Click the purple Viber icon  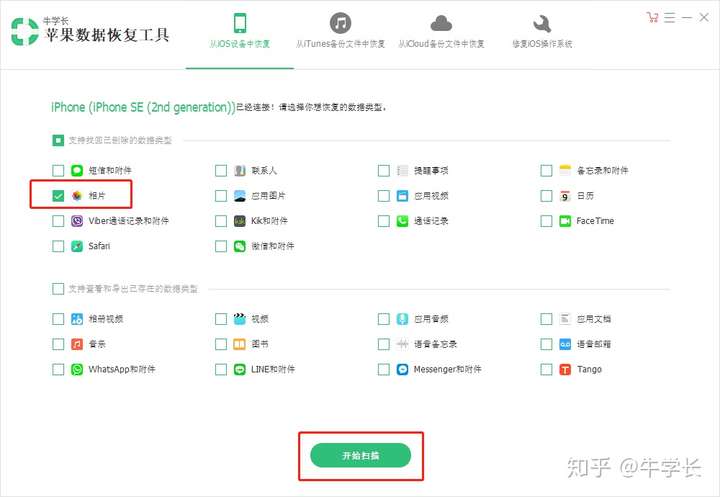tap(77, 221)
